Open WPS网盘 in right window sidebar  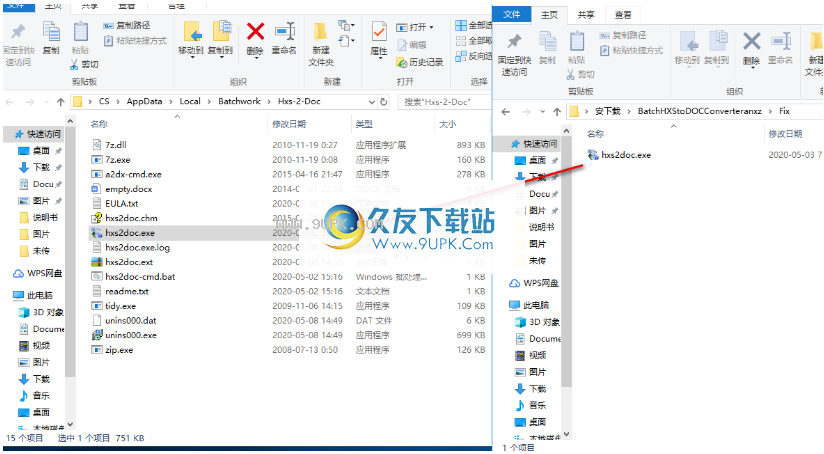click(533, 283)
